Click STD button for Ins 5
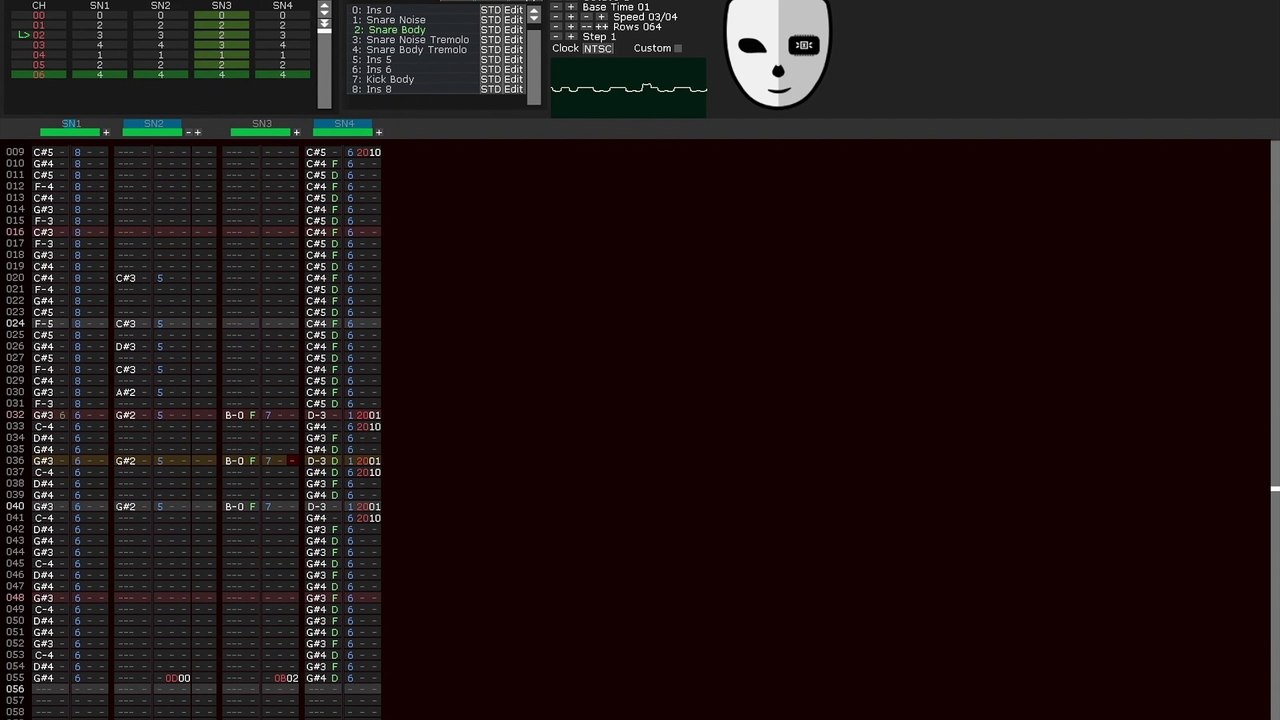 490,60
